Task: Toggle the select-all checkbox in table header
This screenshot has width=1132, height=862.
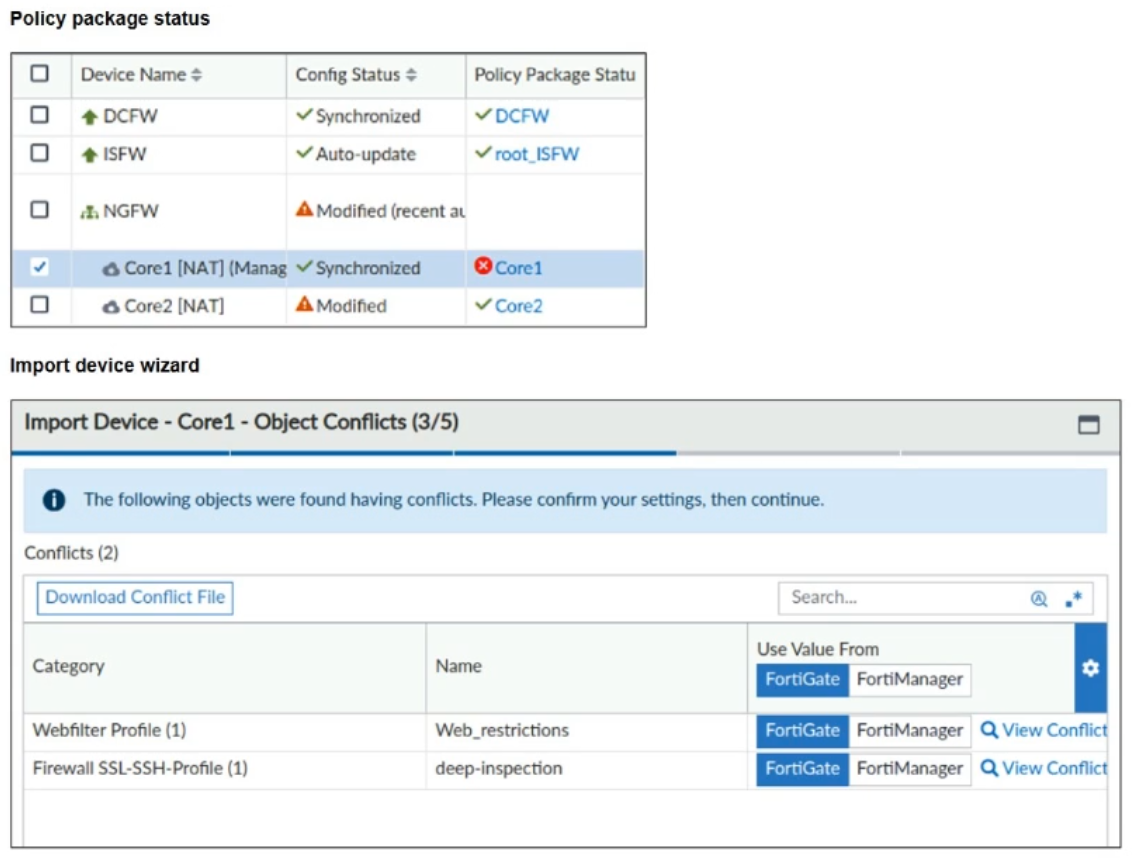Action: [40, 74]
